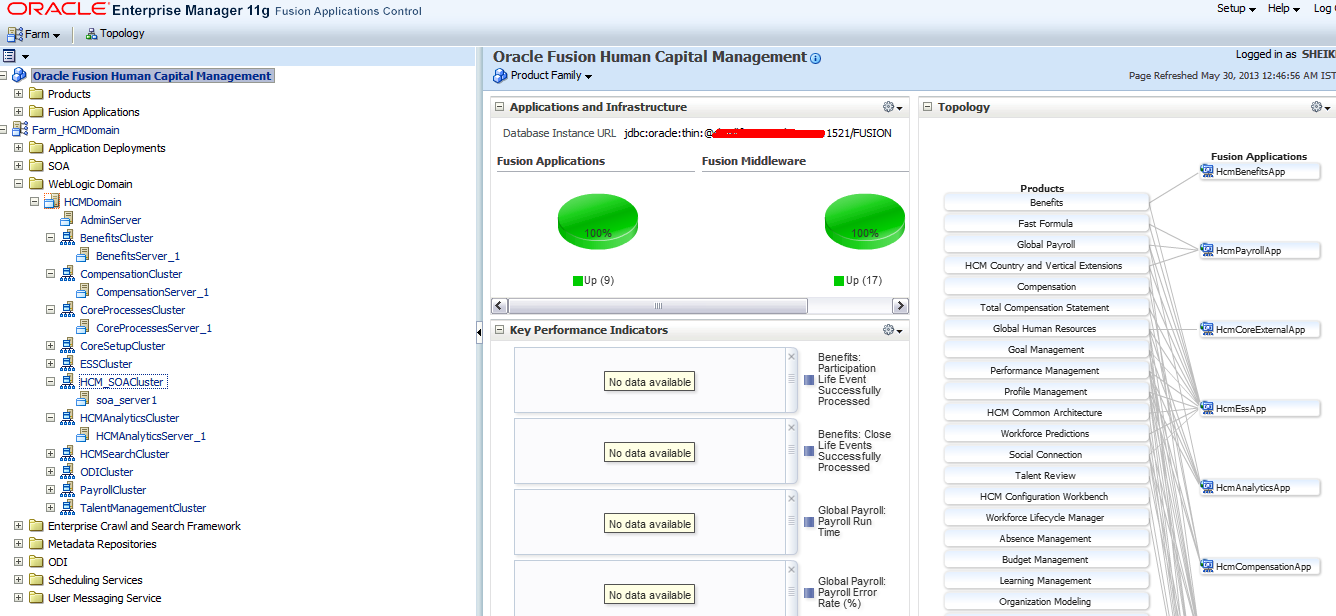Screen dimensions: 1336x616
Task: Remove the Benefits Close Life Events KPI
Action: coord(791,427)
